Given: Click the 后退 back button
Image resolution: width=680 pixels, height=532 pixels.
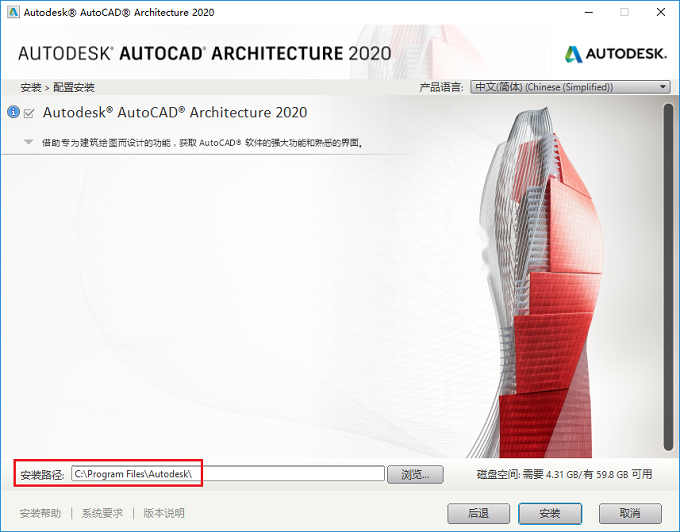Looking at the screenshot, I should coord(478,513).
